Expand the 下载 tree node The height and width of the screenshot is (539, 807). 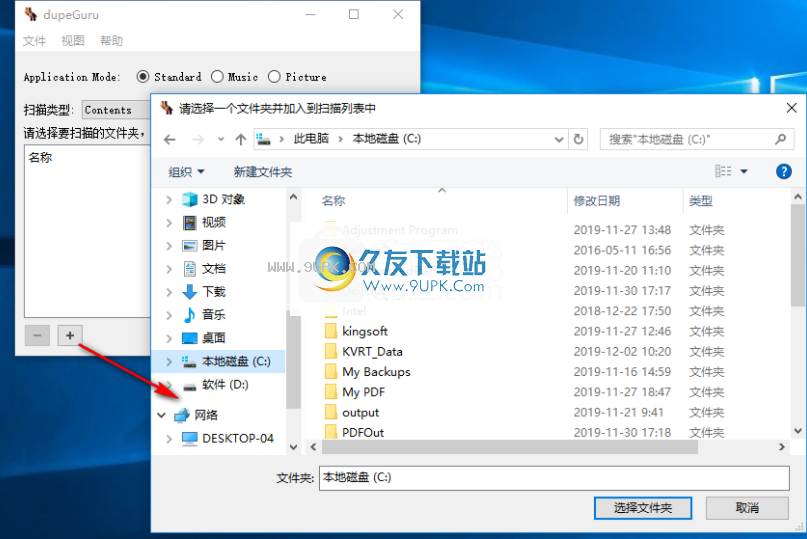click(169, 292)
